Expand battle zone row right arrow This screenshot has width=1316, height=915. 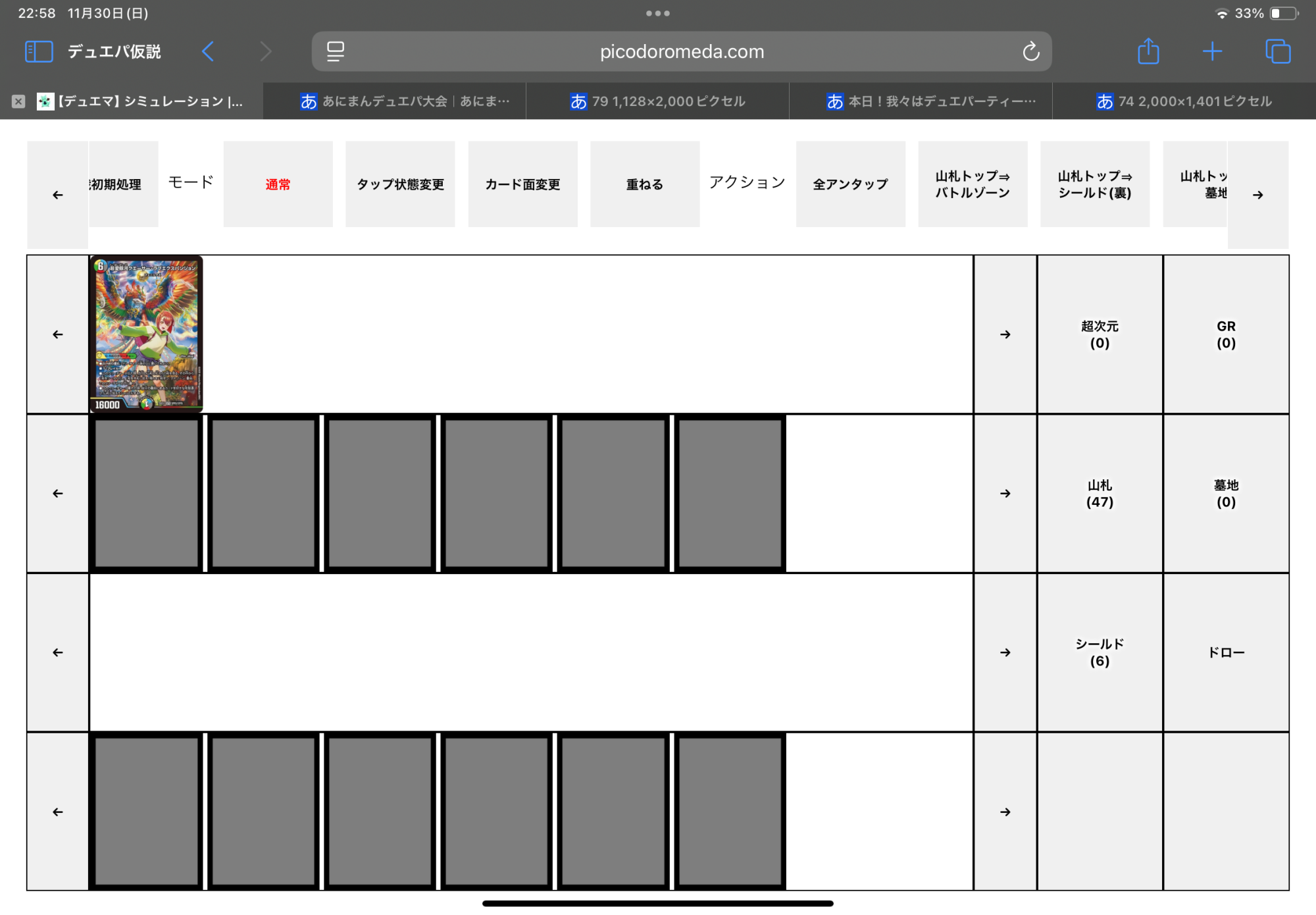[1005, 334]
